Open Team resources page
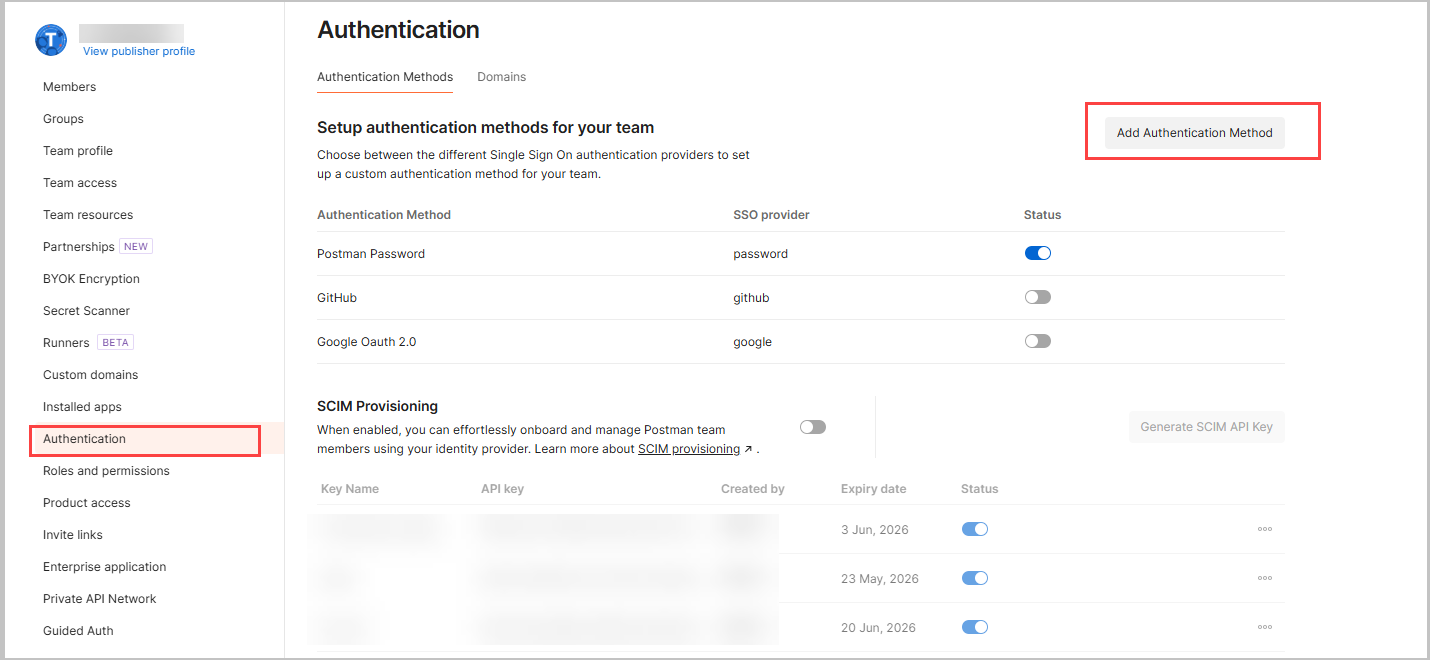This screenshot has height=660, width=1430. (88, 215)
